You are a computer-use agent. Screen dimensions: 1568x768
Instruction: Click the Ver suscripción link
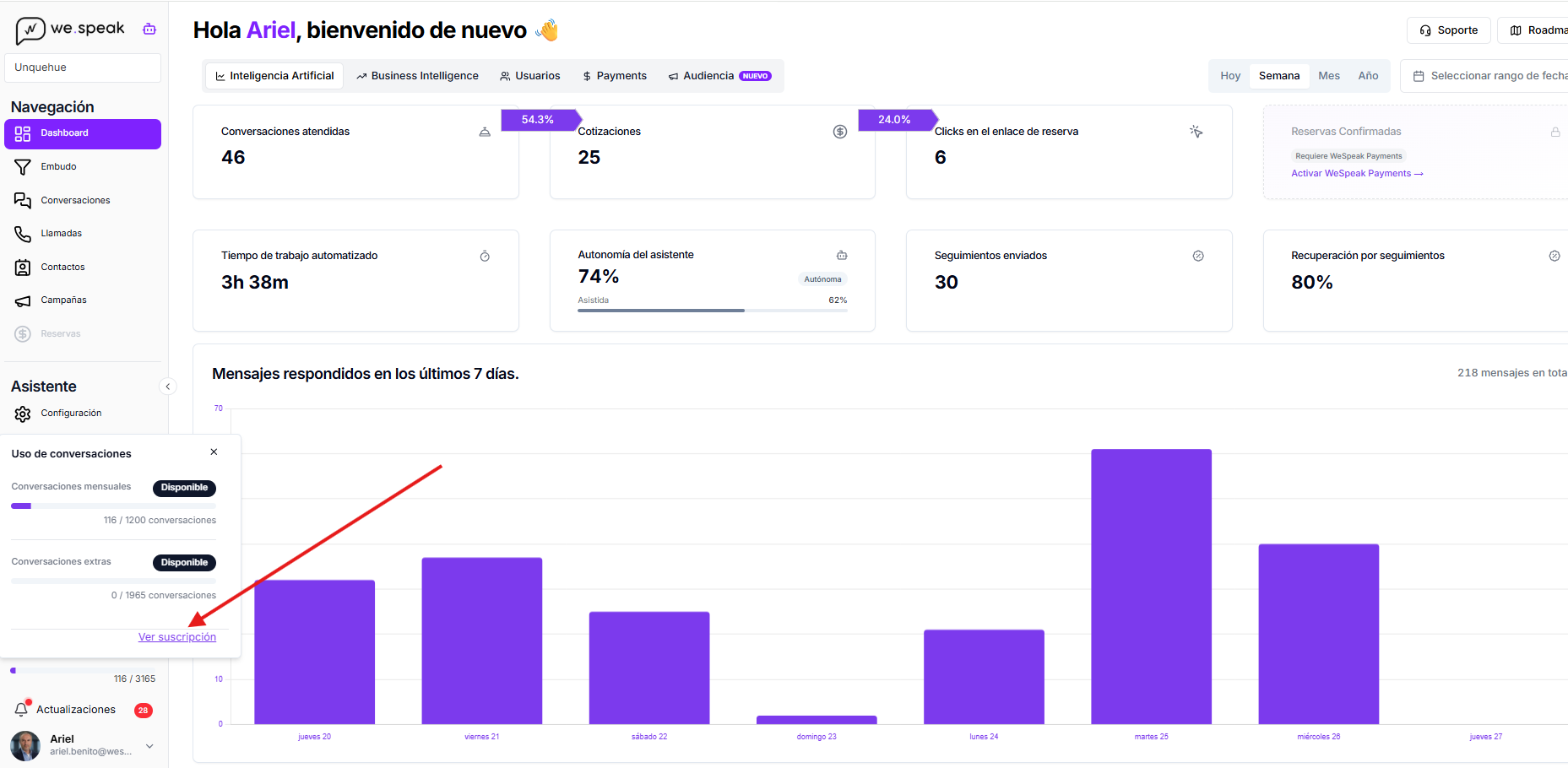177,637
